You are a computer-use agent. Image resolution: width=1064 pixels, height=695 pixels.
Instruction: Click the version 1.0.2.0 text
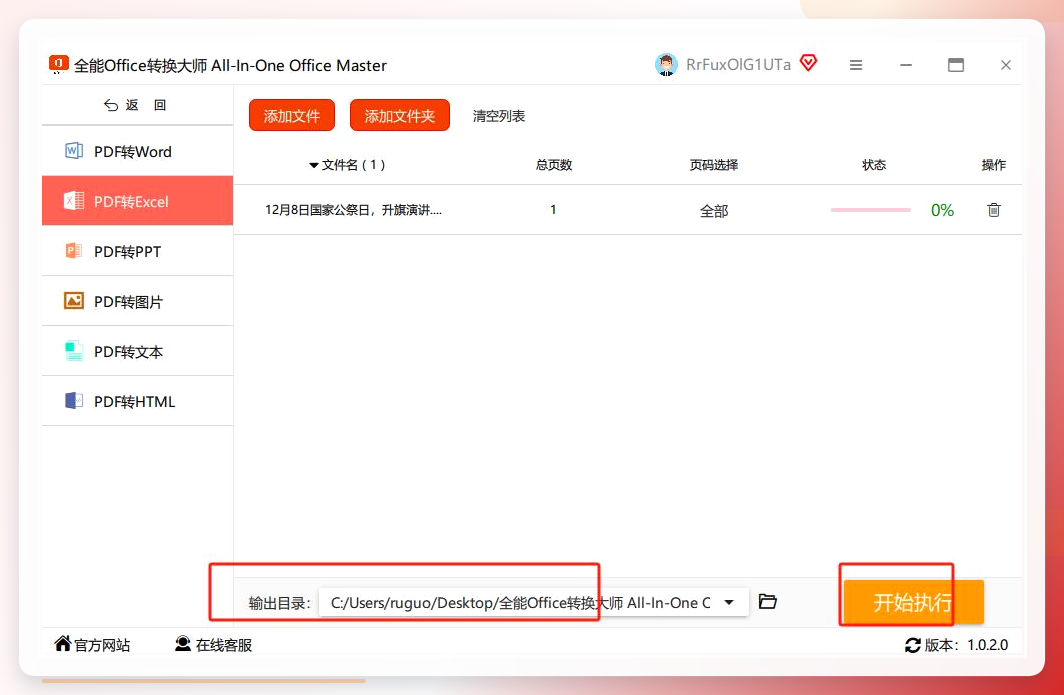coord(987,645)
